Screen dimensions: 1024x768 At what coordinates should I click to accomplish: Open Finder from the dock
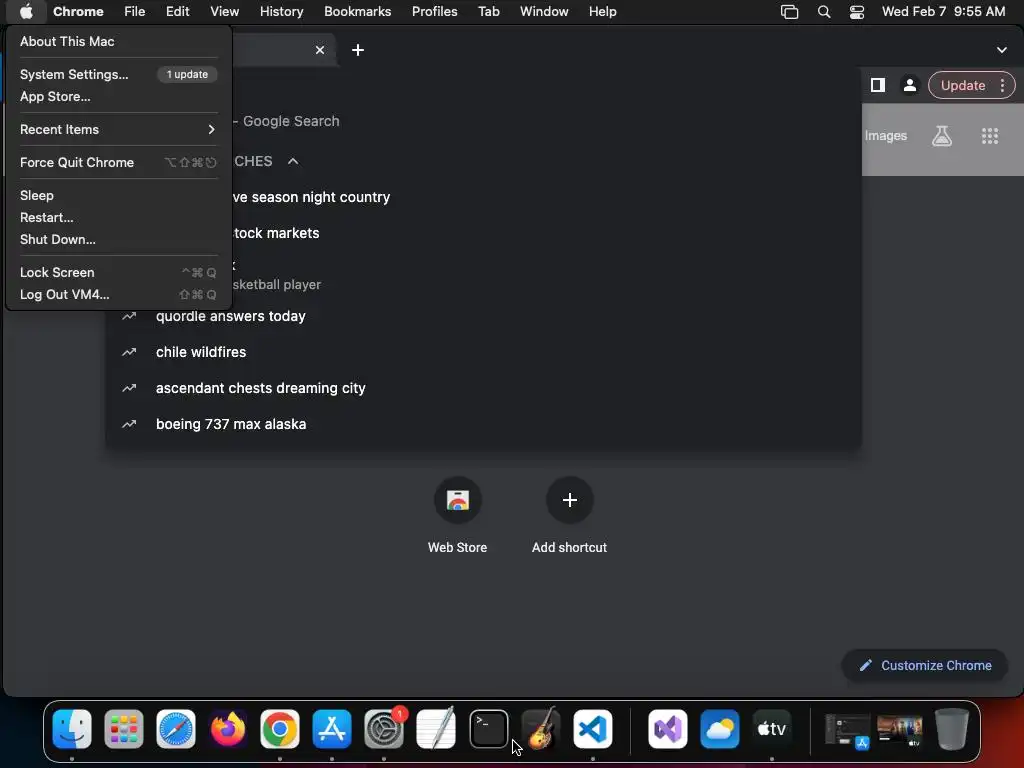tap(72, 729)
